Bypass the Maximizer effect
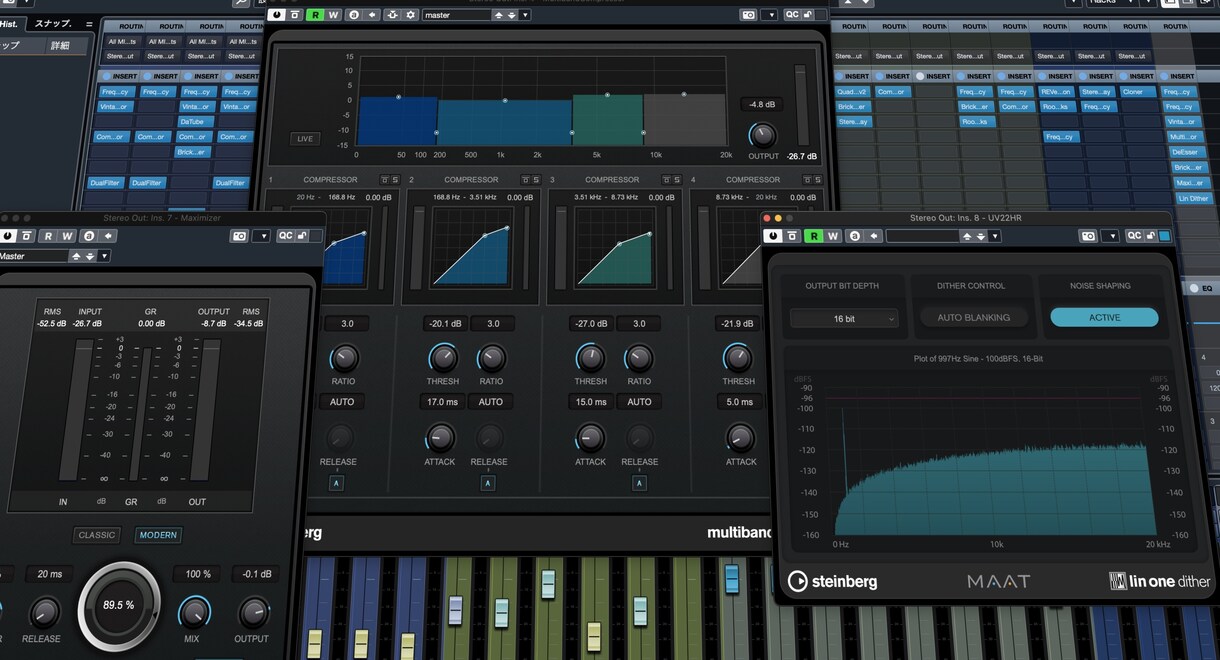The image size is (1220, 660). 27,236
